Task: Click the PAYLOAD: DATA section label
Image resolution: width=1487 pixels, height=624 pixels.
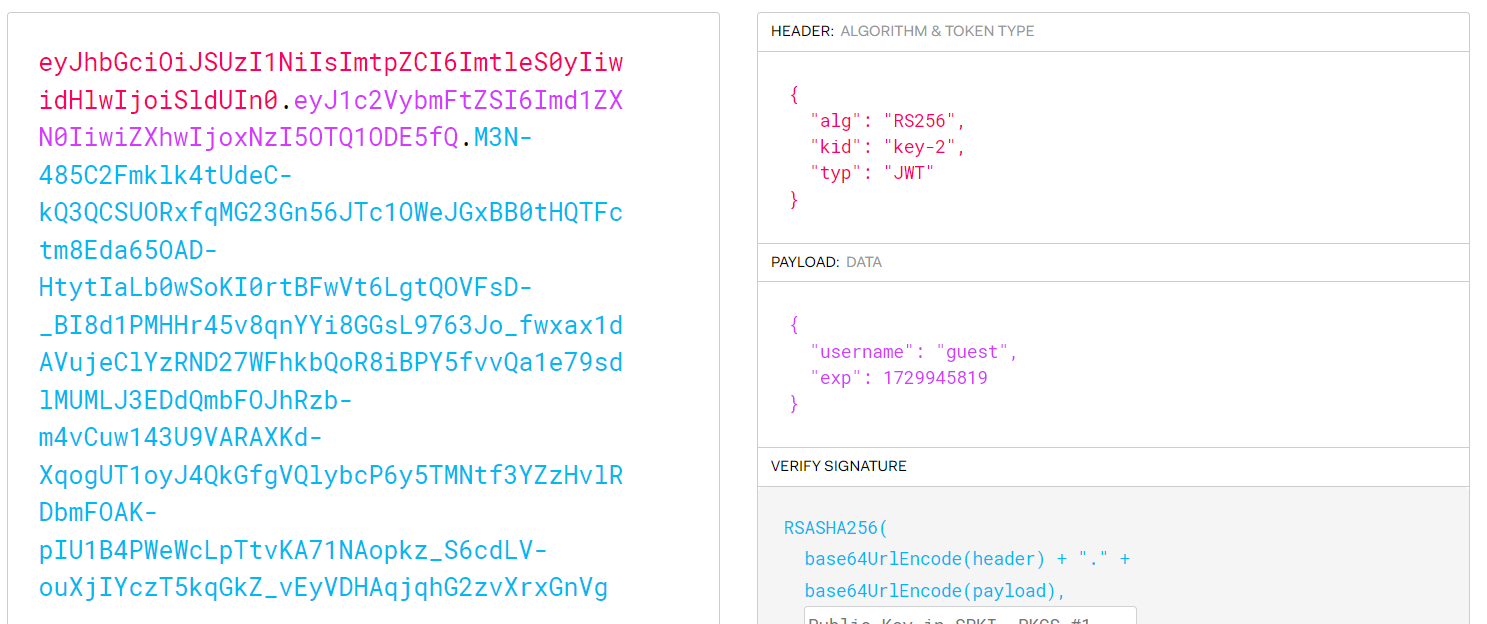Action: point(826,262)
